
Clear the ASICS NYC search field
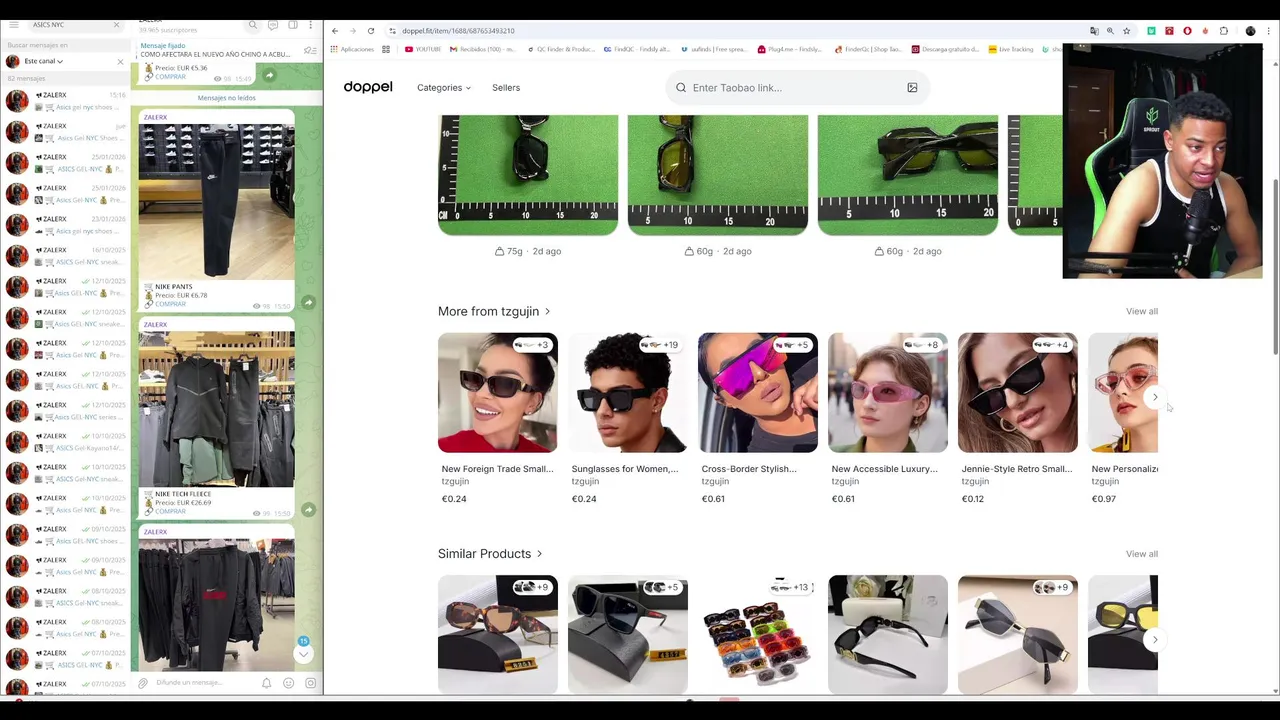point(116,24)
